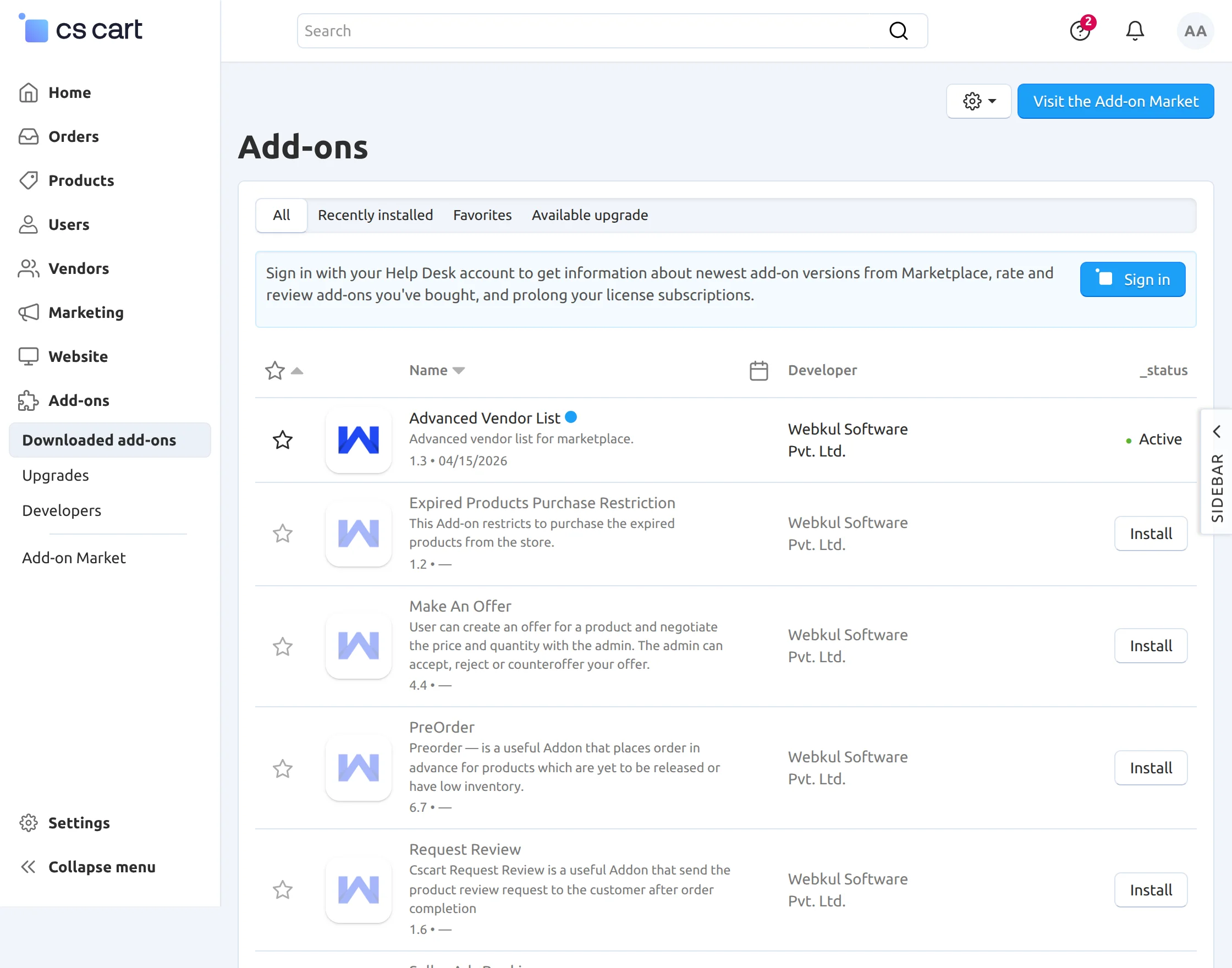Sort by favorites star column header
Screen dimensions: 1232x968
click(x=284, y=371)
